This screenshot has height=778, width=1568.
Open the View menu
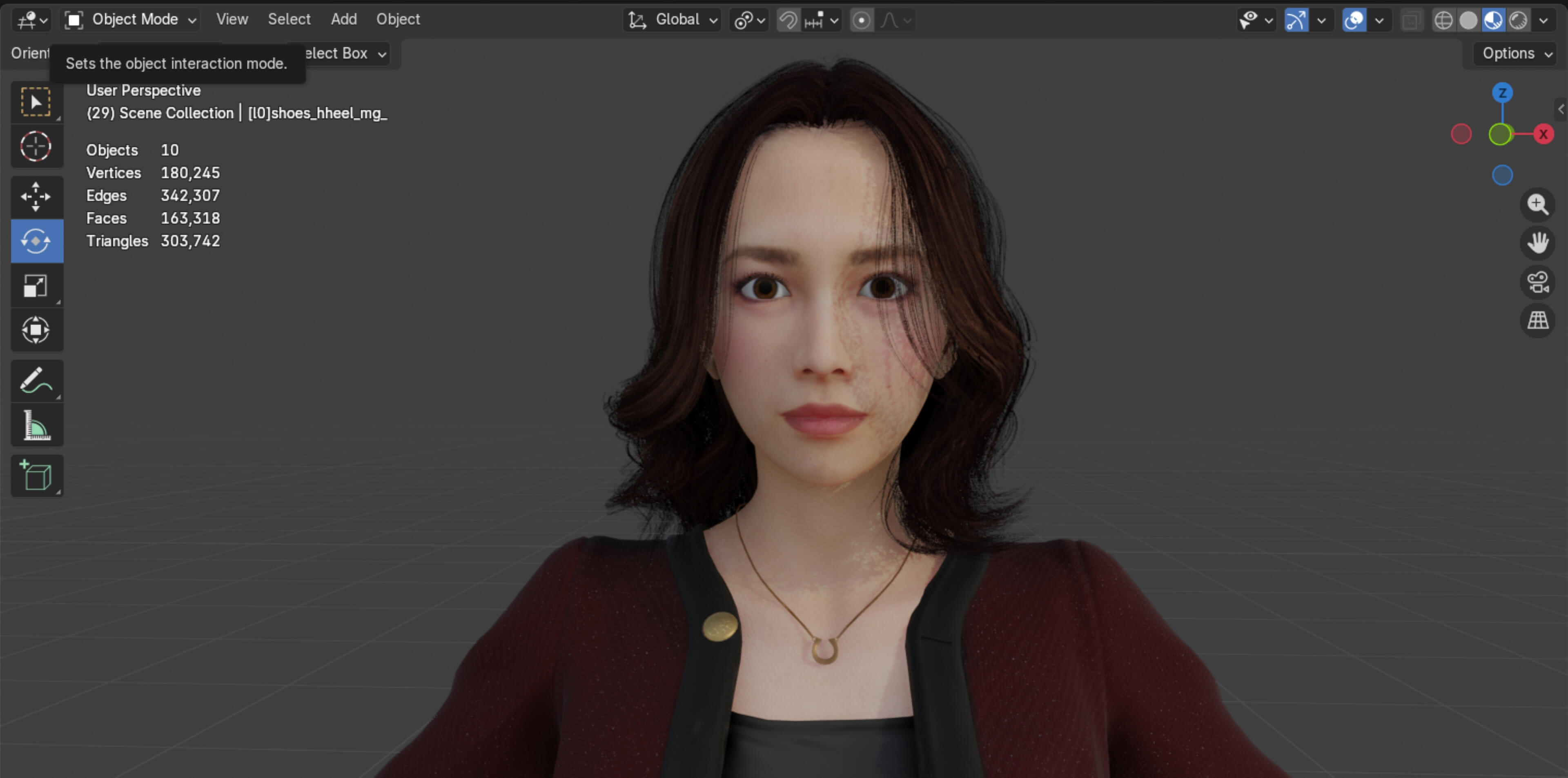click(232, 20)
